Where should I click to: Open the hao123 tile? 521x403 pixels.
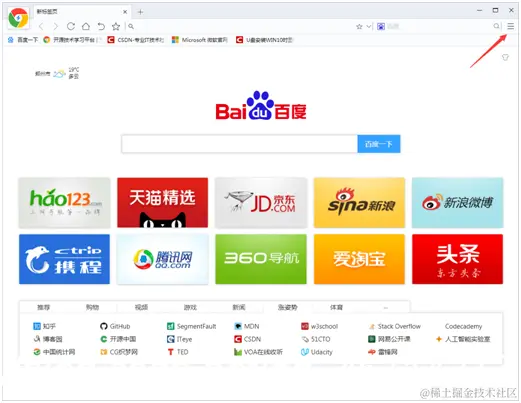(x=64, y=203)
